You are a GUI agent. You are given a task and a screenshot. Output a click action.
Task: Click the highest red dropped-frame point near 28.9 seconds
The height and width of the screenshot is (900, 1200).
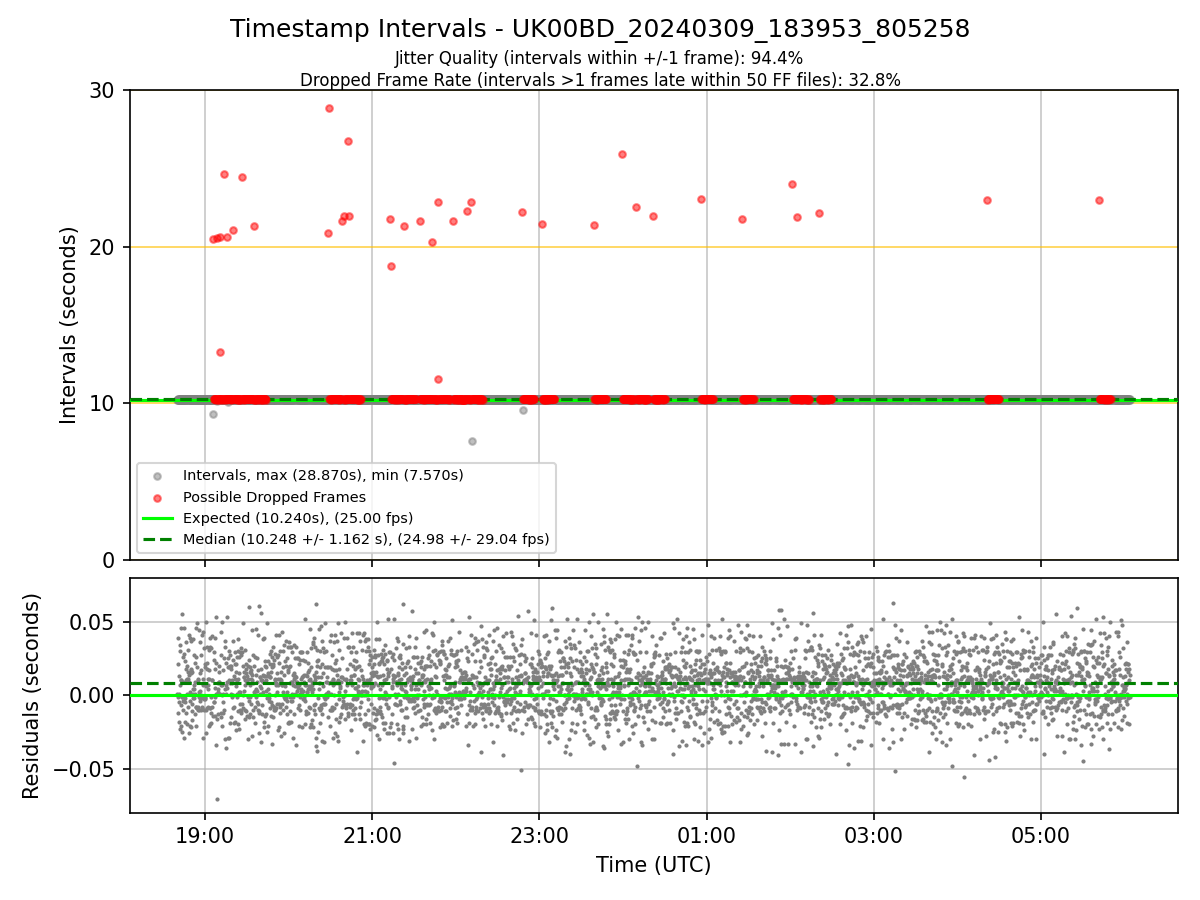[329, 108]
